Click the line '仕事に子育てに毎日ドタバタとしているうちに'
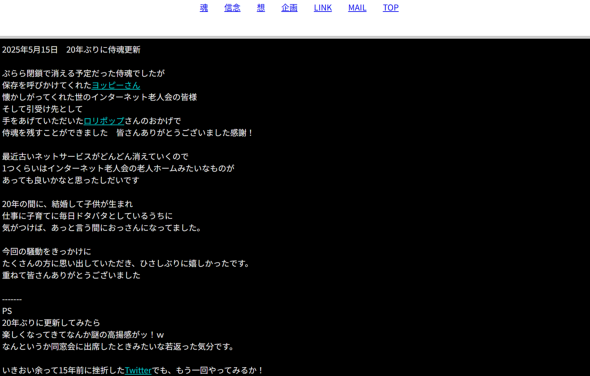 [x=87, y=216]
